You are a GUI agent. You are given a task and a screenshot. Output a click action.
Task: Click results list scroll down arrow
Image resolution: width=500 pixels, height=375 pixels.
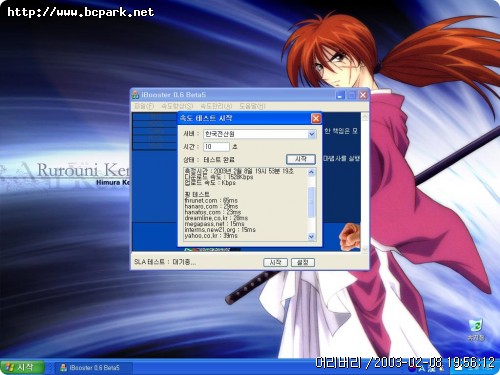(x=311, y=236)
